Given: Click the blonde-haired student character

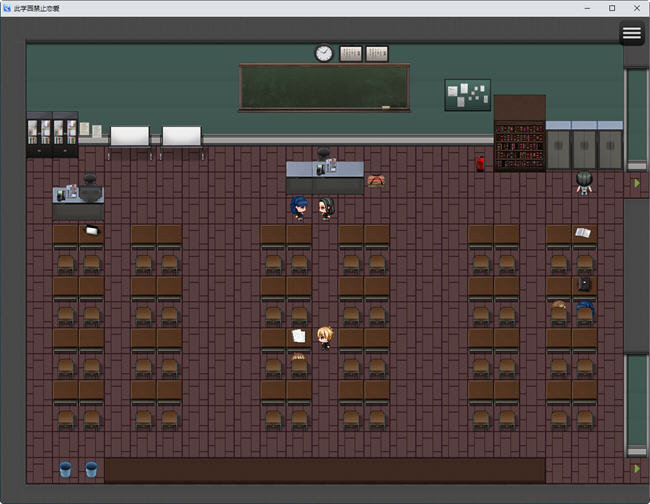Looking at the screenshot, I should pyautogui.click(x=324, y=338).
